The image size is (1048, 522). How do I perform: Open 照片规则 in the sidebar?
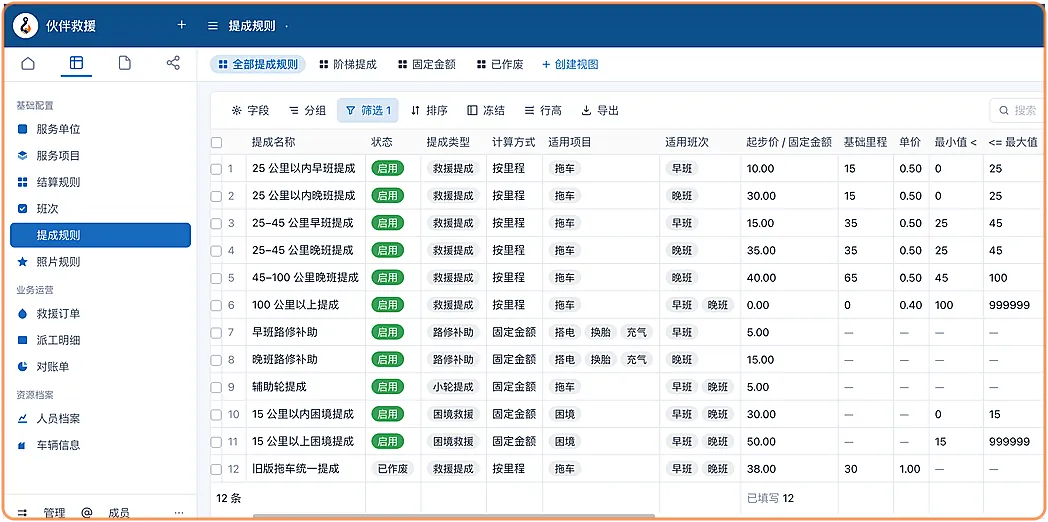(100, 262)
